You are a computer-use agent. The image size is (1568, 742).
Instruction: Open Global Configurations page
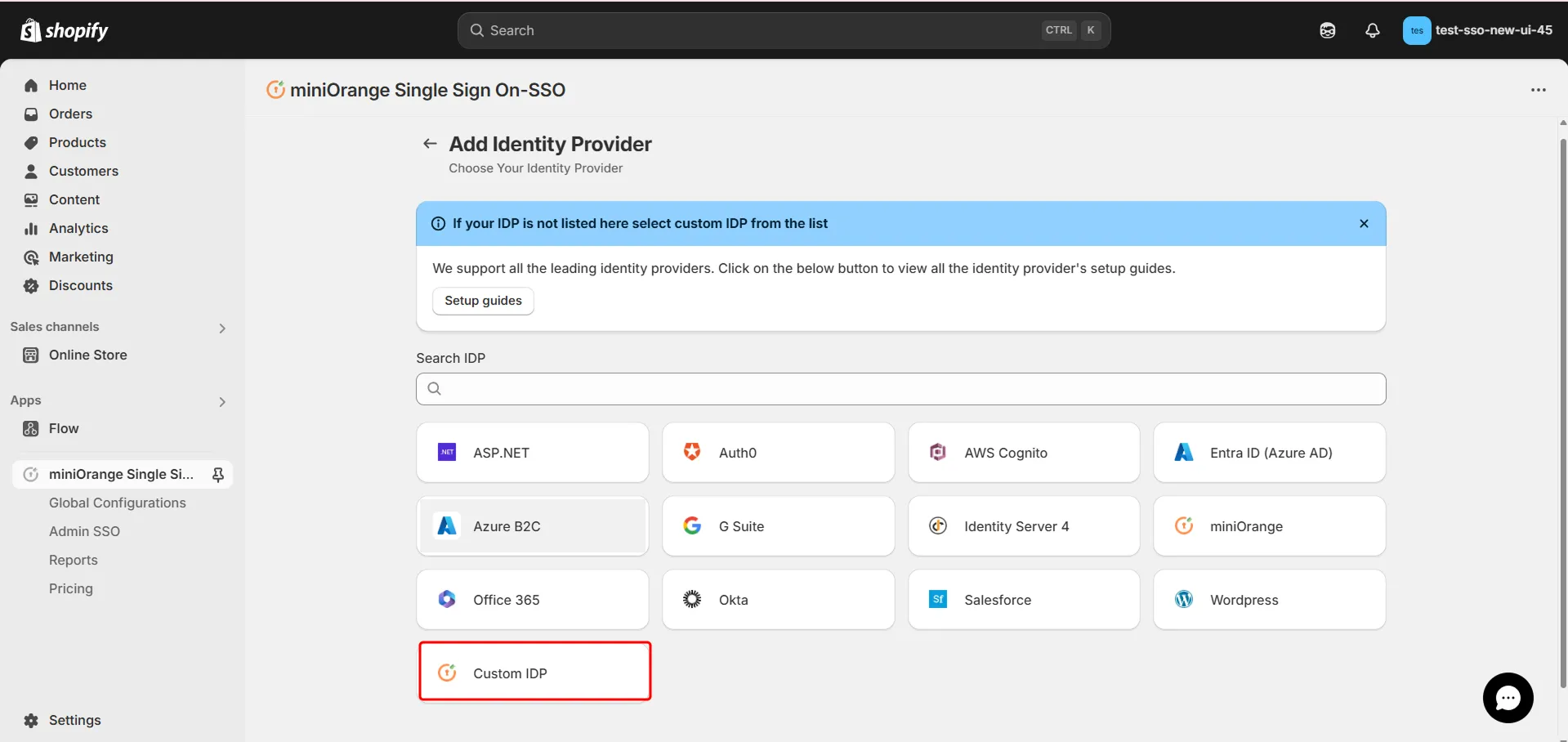click(117, 503)
